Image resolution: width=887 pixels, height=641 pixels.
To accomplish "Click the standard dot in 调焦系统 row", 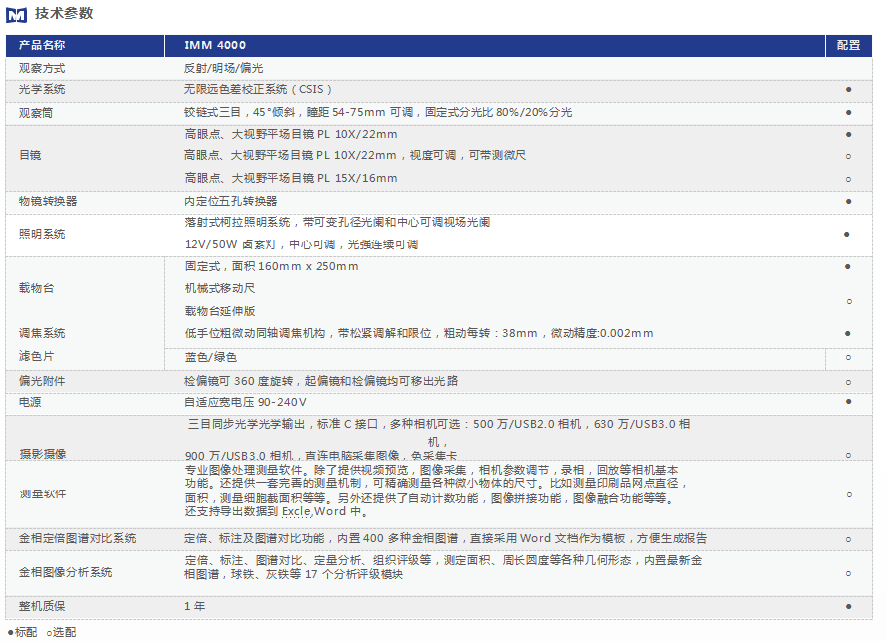I will (847, 334).
